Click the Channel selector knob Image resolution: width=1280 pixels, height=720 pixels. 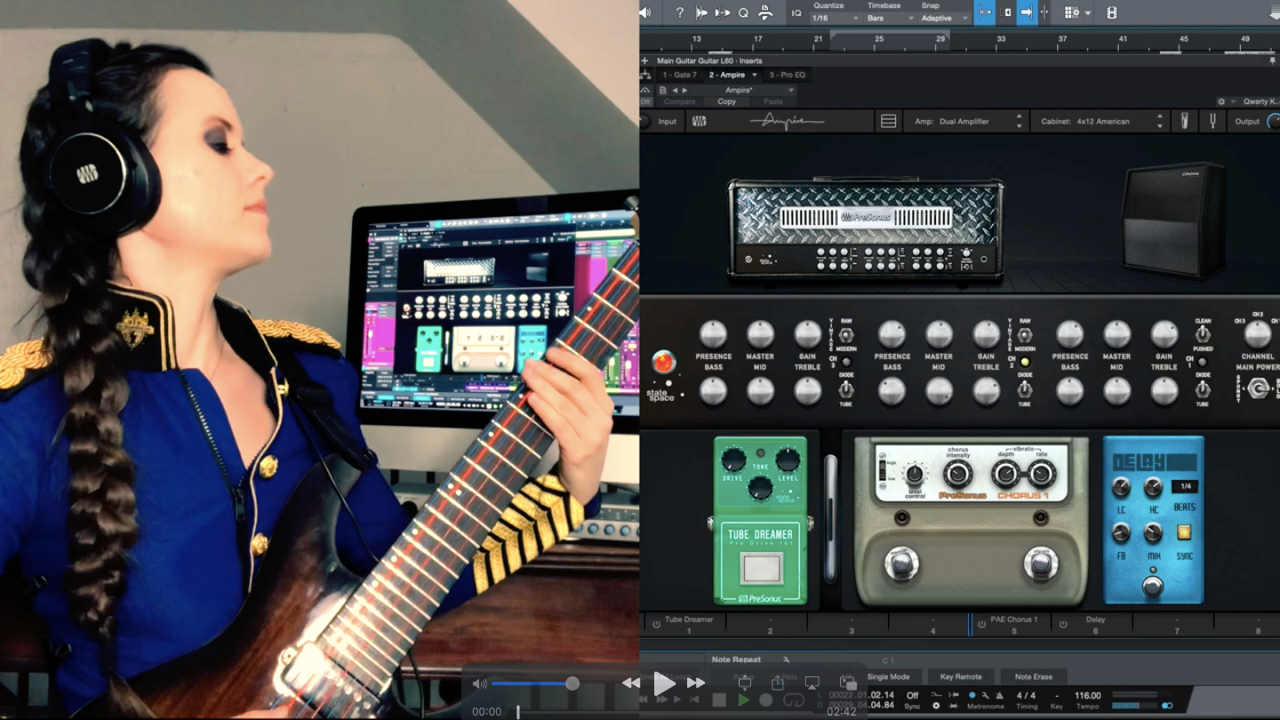coord(1257,334)
